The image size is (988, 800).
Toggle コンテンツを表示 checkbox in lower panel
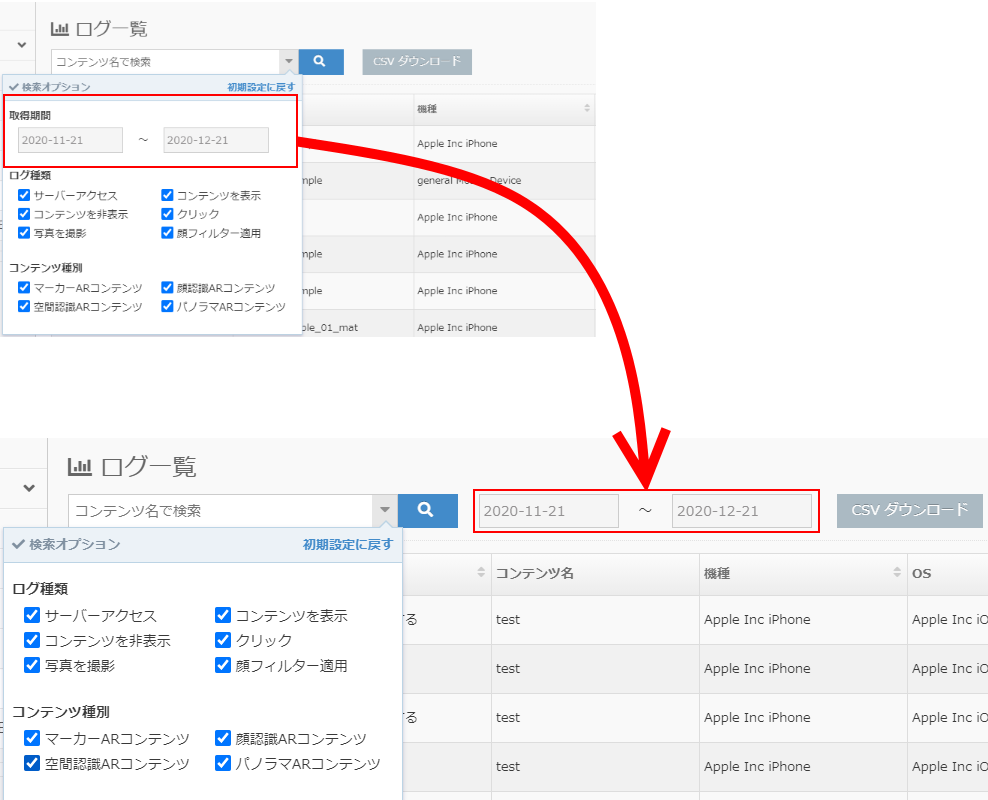tap(222, 615)
